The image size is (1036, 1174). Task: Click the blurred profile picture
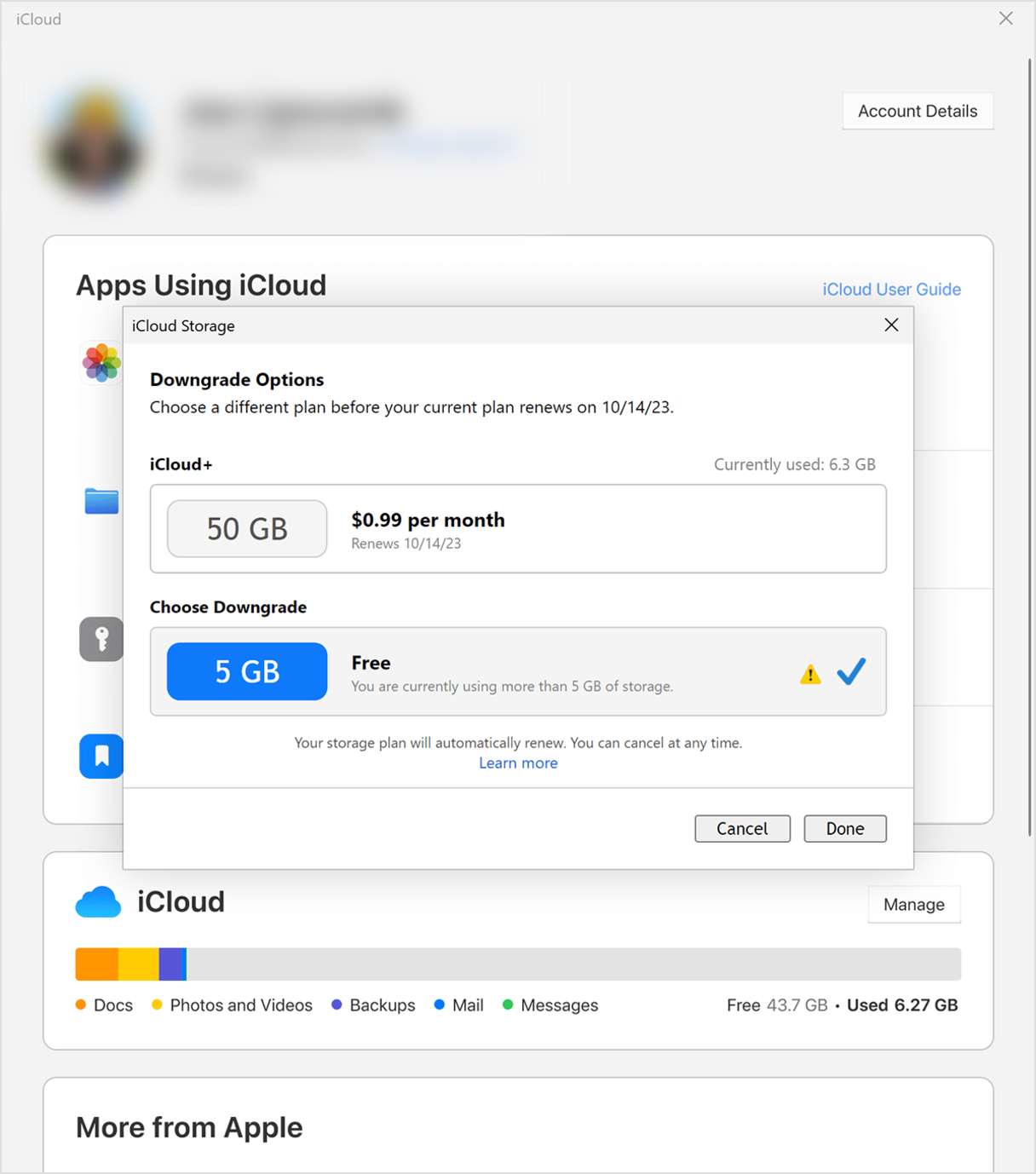[x=96, y=142]
